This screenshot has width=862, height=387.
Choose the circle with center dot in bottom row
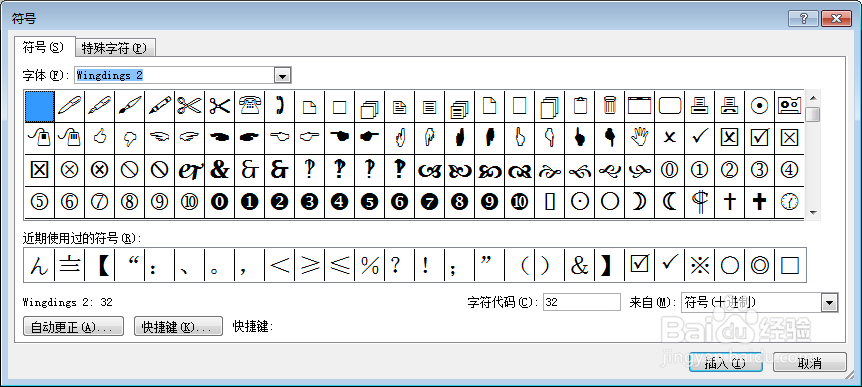click(579, 202)
